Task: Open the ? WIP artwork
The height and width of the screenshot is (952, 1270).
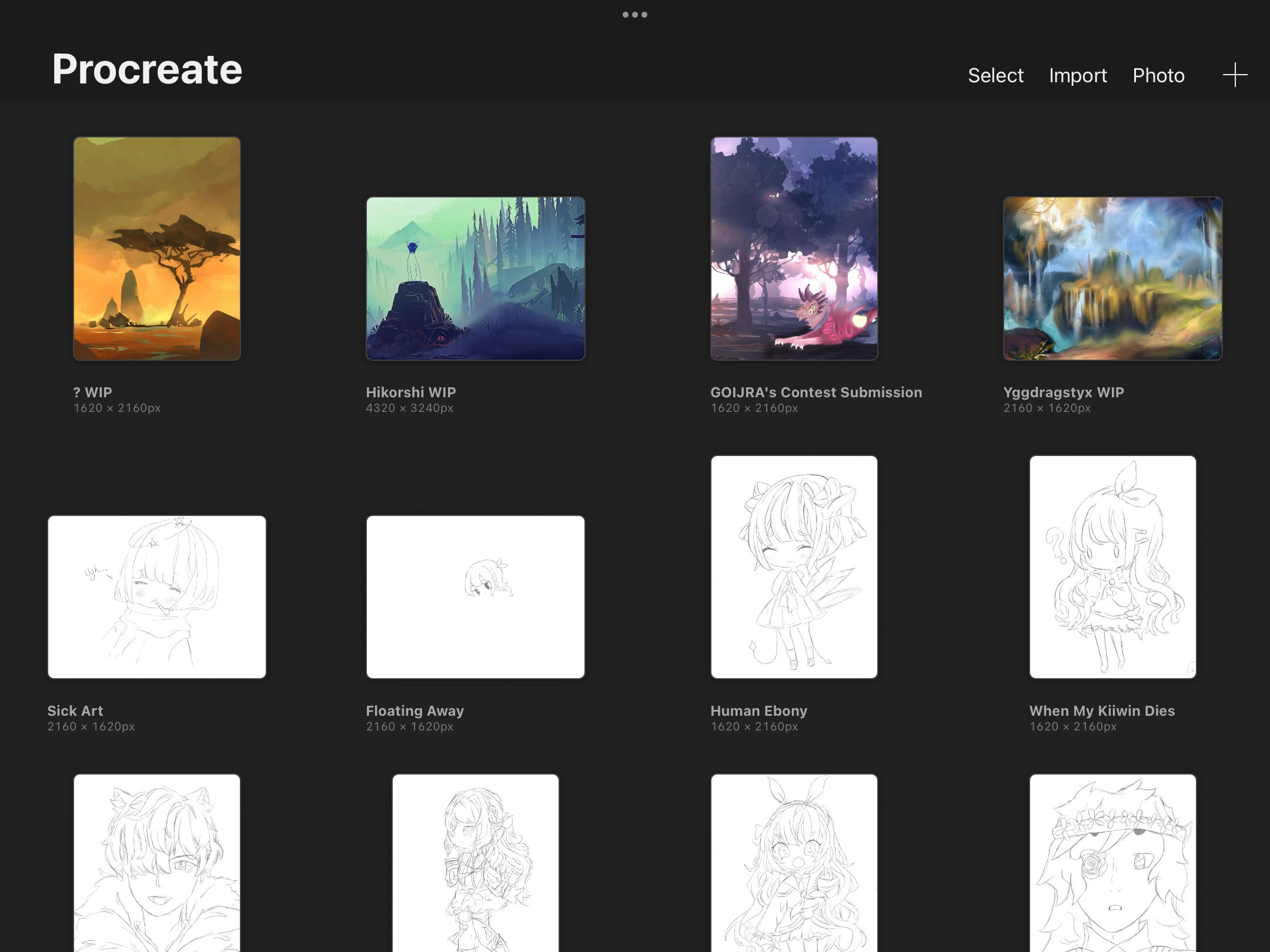Action: pos(157,247)
